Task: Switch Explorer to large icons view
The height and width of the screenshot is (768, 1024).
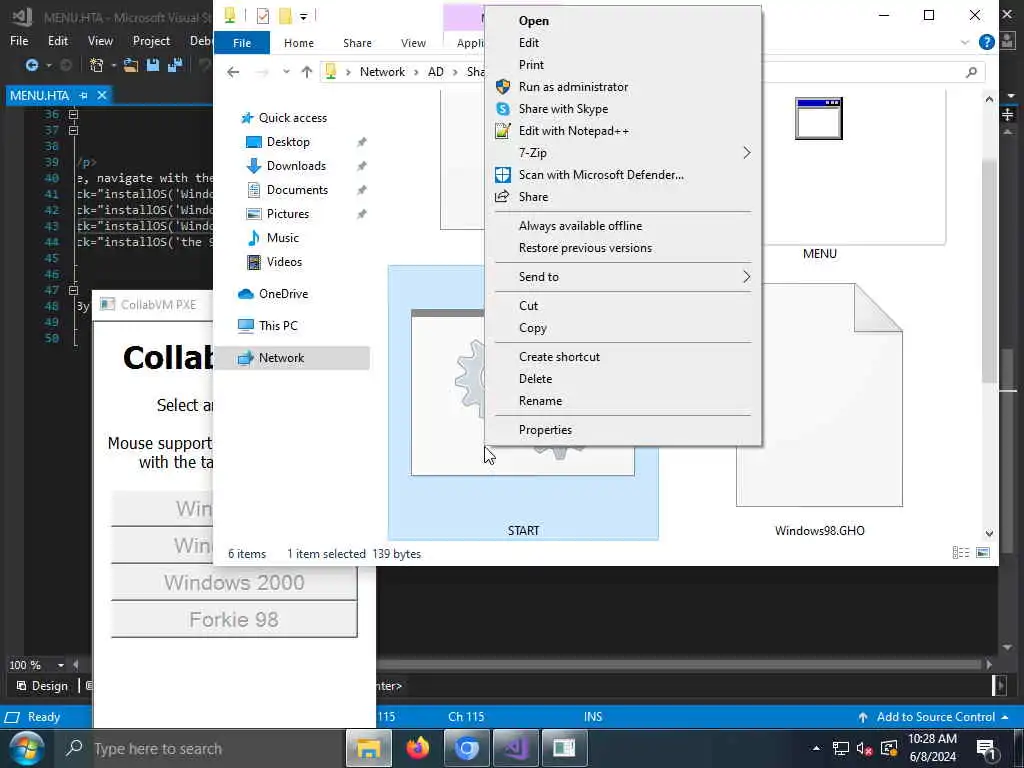Action: click(x=983, y=553)
